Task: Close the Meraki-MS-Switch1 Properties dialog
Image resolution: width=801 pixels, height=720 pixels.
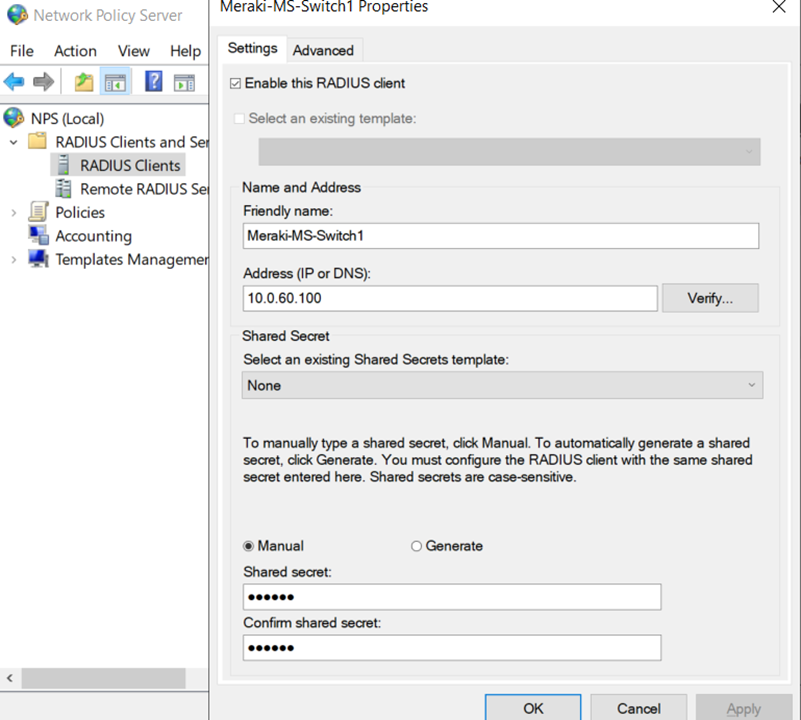Action: point(779,7)
